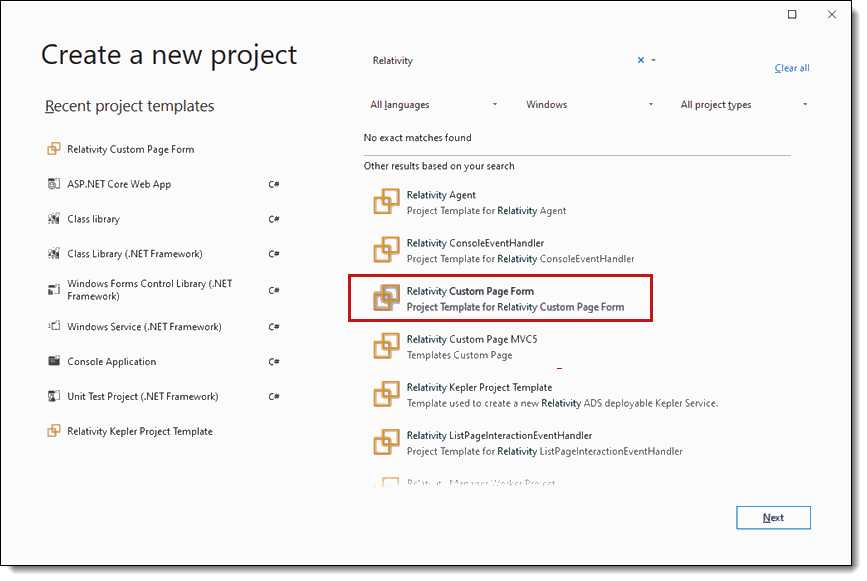The height and width of the screenshot is (581, 867).
Task: Choose recent Unit Test Project (.NET Framework) label
Action: click(143, 396)
